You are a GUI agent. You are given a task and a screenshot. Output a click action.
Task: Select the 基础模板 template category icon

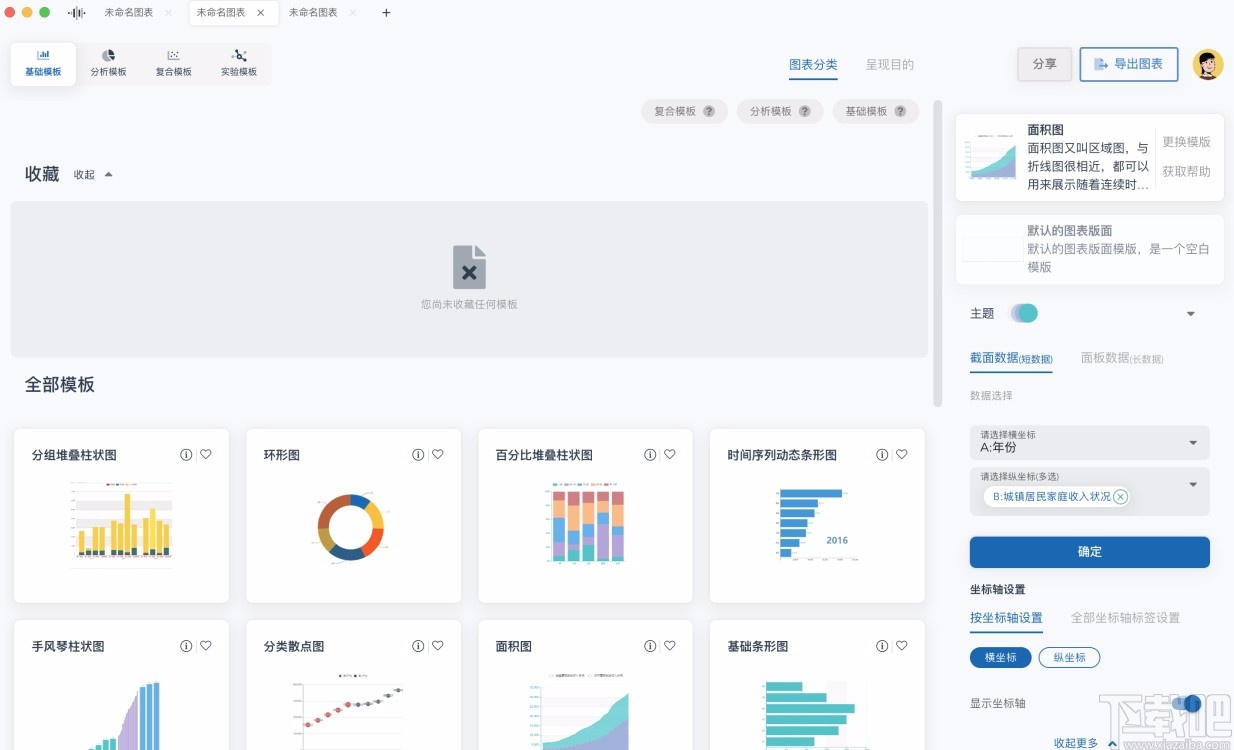point(42,63)
